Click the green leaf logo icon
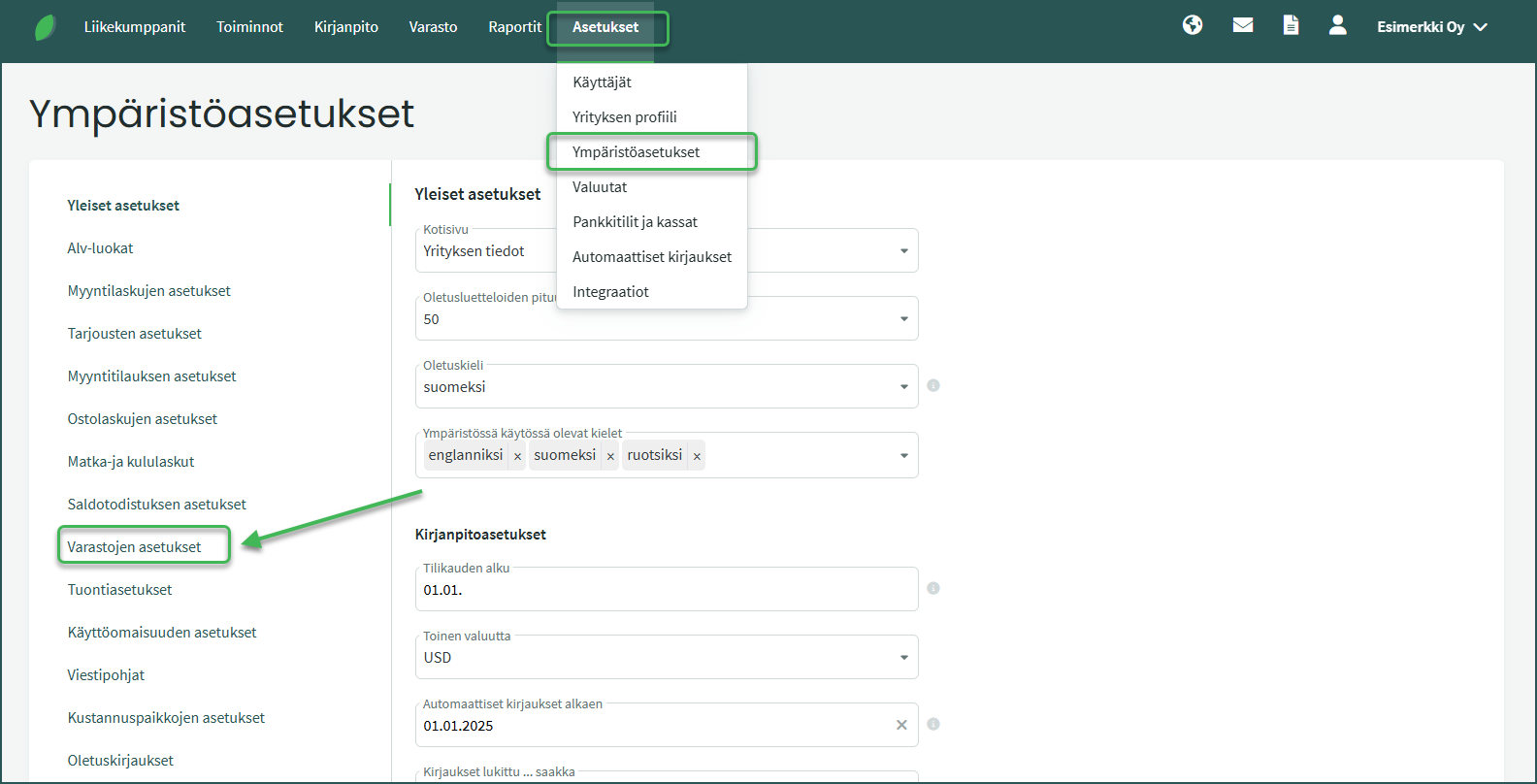The width and height of the screenshot is (1537, 784). [x=45, y=27]
